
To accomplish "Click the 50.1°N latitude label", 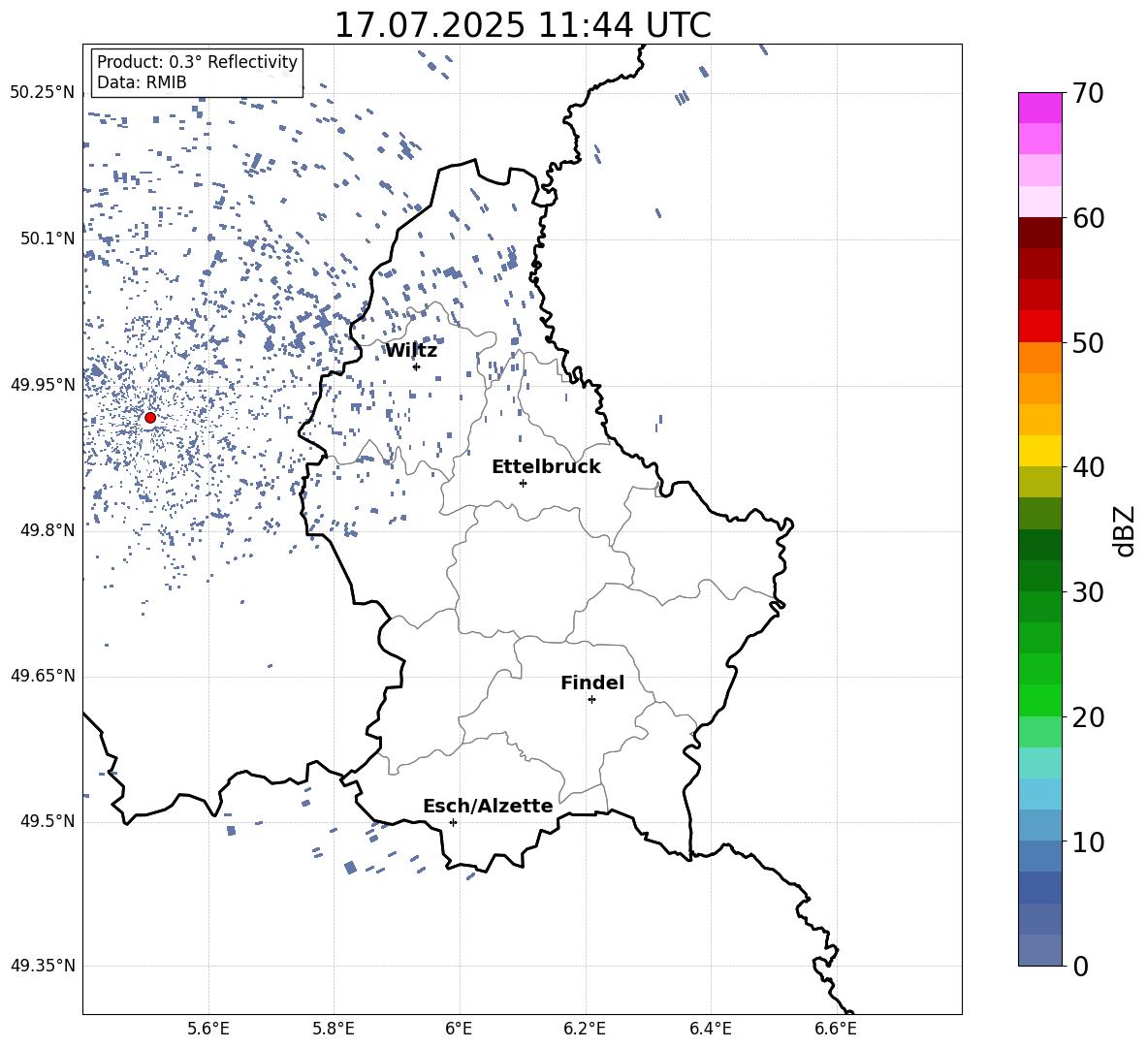I will pos(48,239).
